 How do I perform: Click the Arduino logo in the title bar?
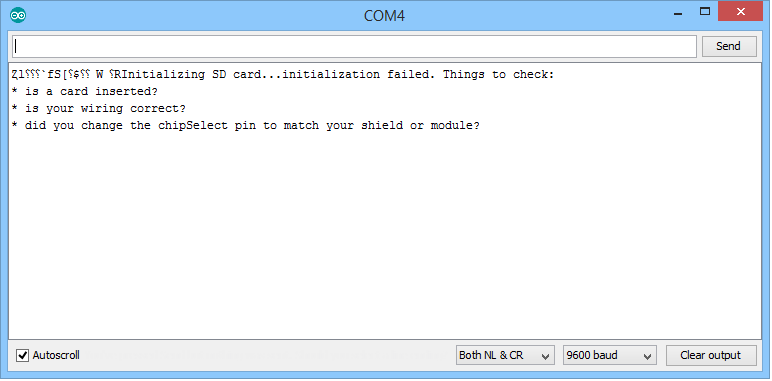[18, 16]
